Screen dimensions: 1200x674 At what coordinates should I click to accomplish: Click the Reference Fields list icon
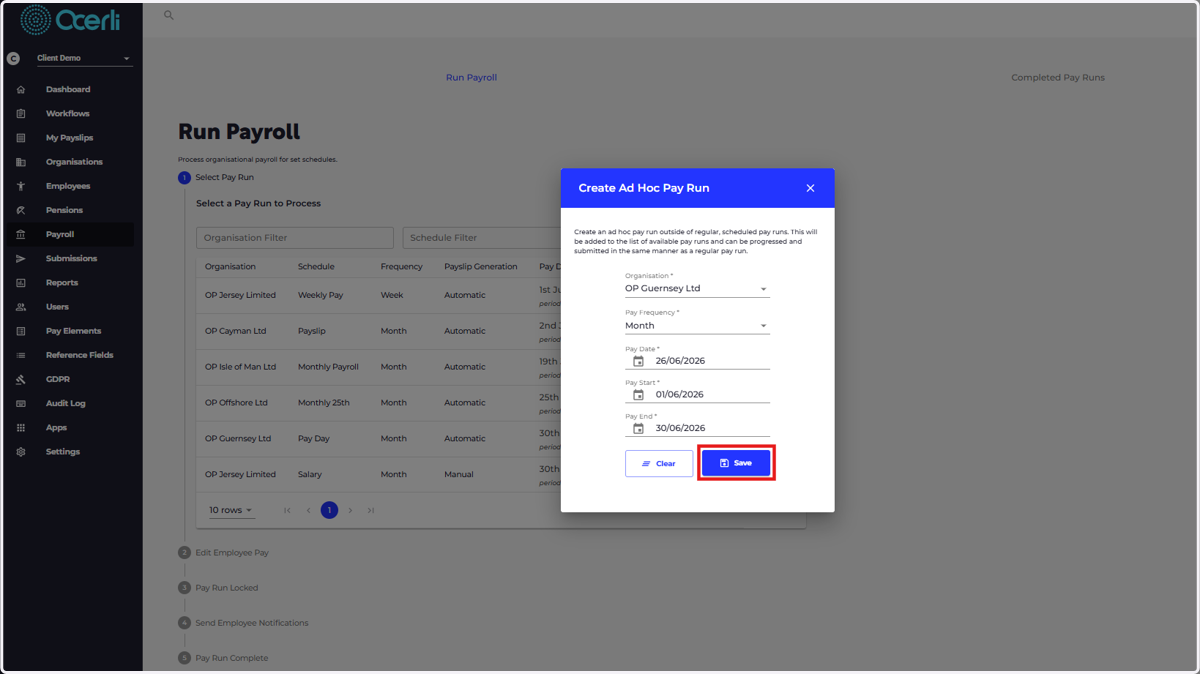coord(21,355)
